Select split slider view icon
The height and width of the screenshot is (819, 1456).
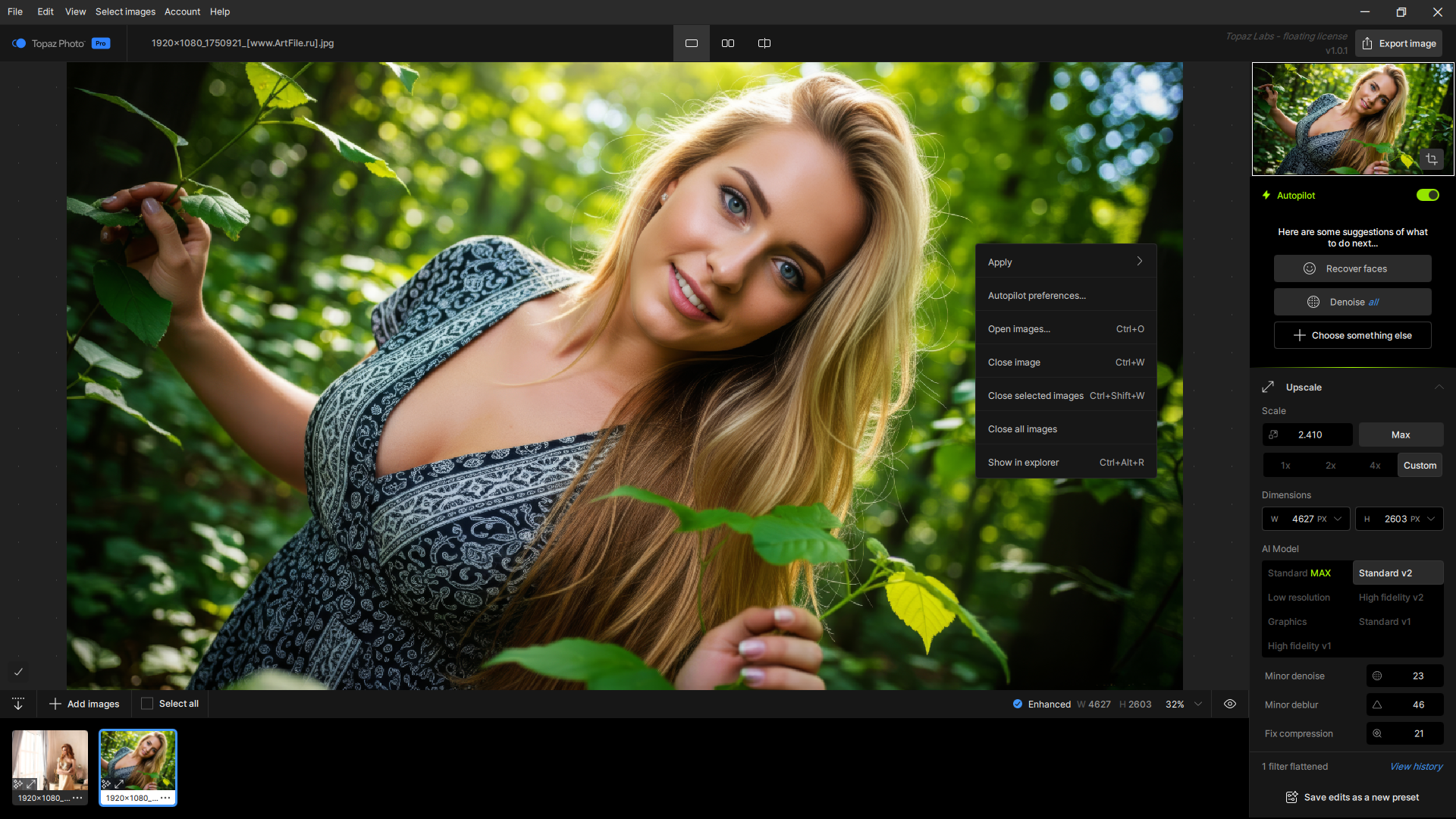coord(764,43)
